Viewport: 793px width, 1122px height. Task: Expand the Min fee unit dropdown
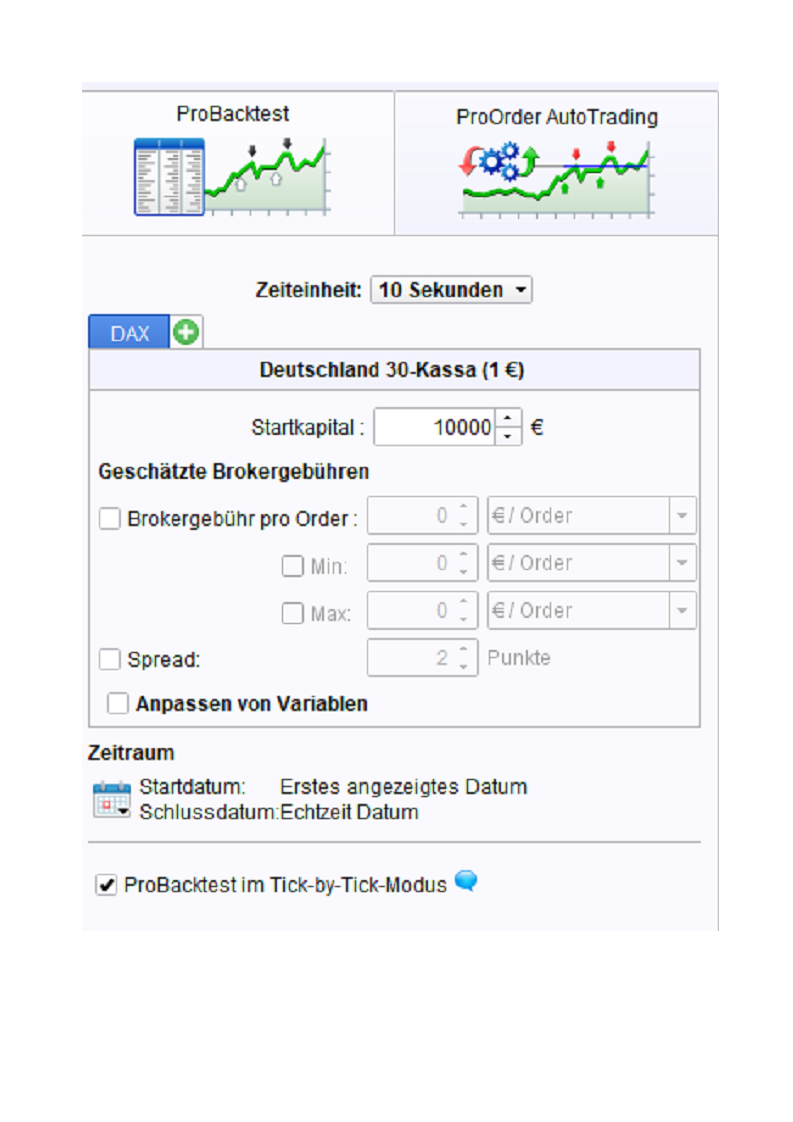[x=591, y=564]
